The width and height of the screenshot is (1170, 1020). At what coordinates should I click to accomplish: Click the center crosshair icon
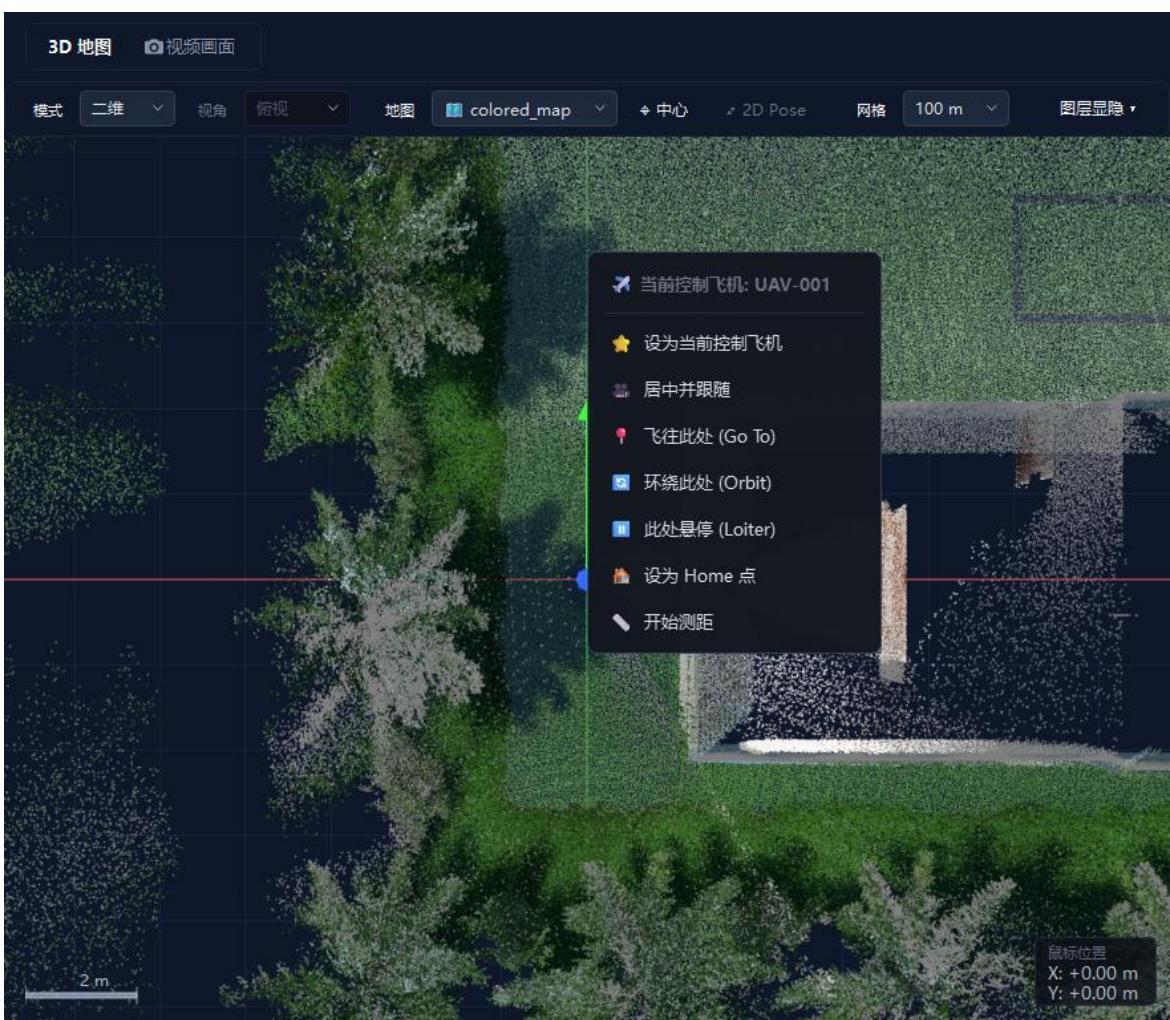point(645,110)
